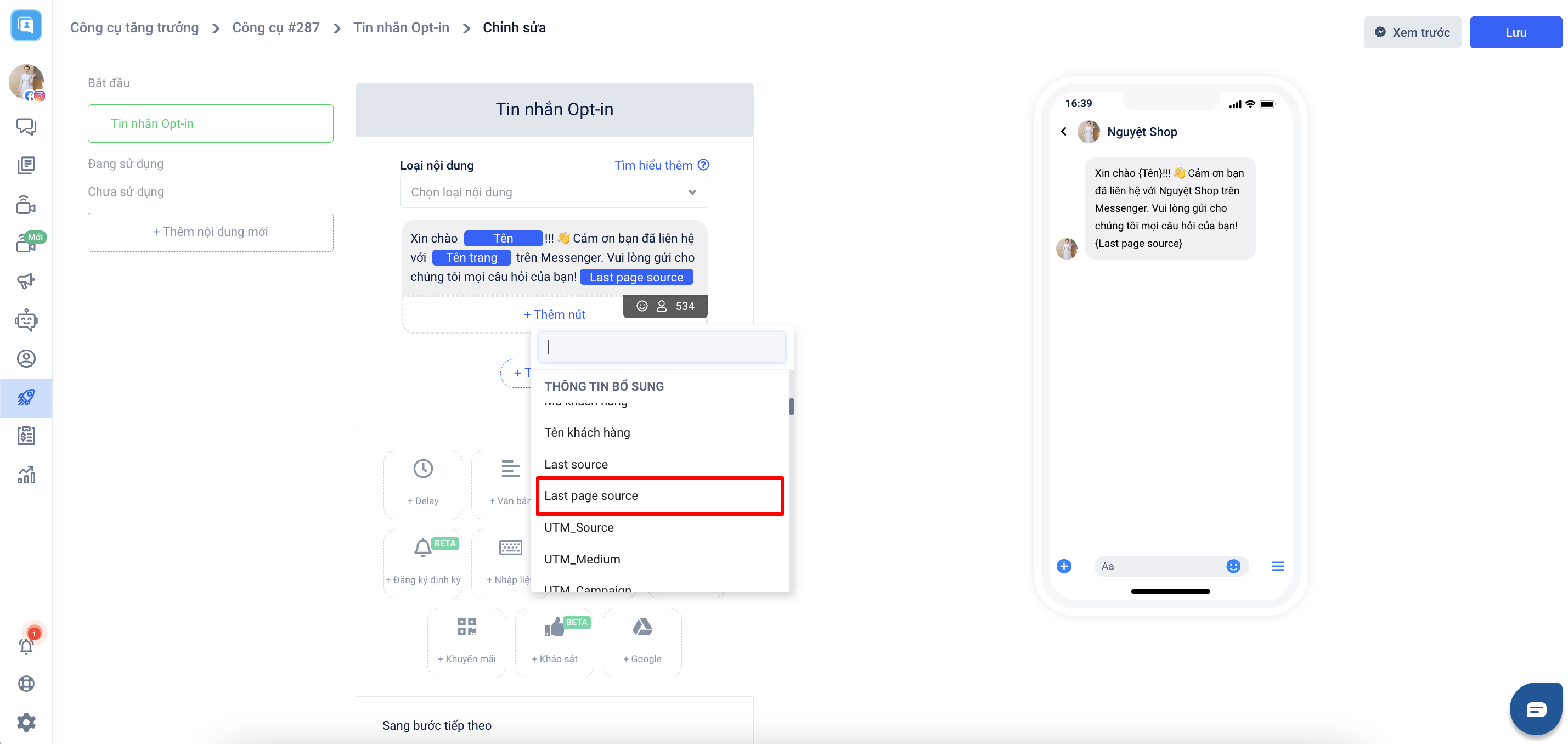Viewport: 1568px width, 744px height.
Task: Click the notification bell icon
Action: click(26, 645)
